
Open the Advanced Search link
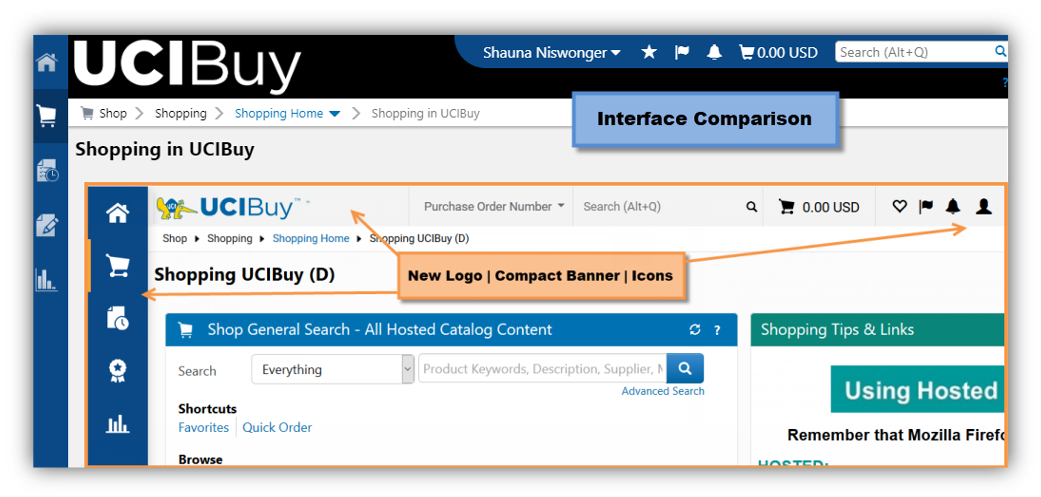tap(663, 391)
